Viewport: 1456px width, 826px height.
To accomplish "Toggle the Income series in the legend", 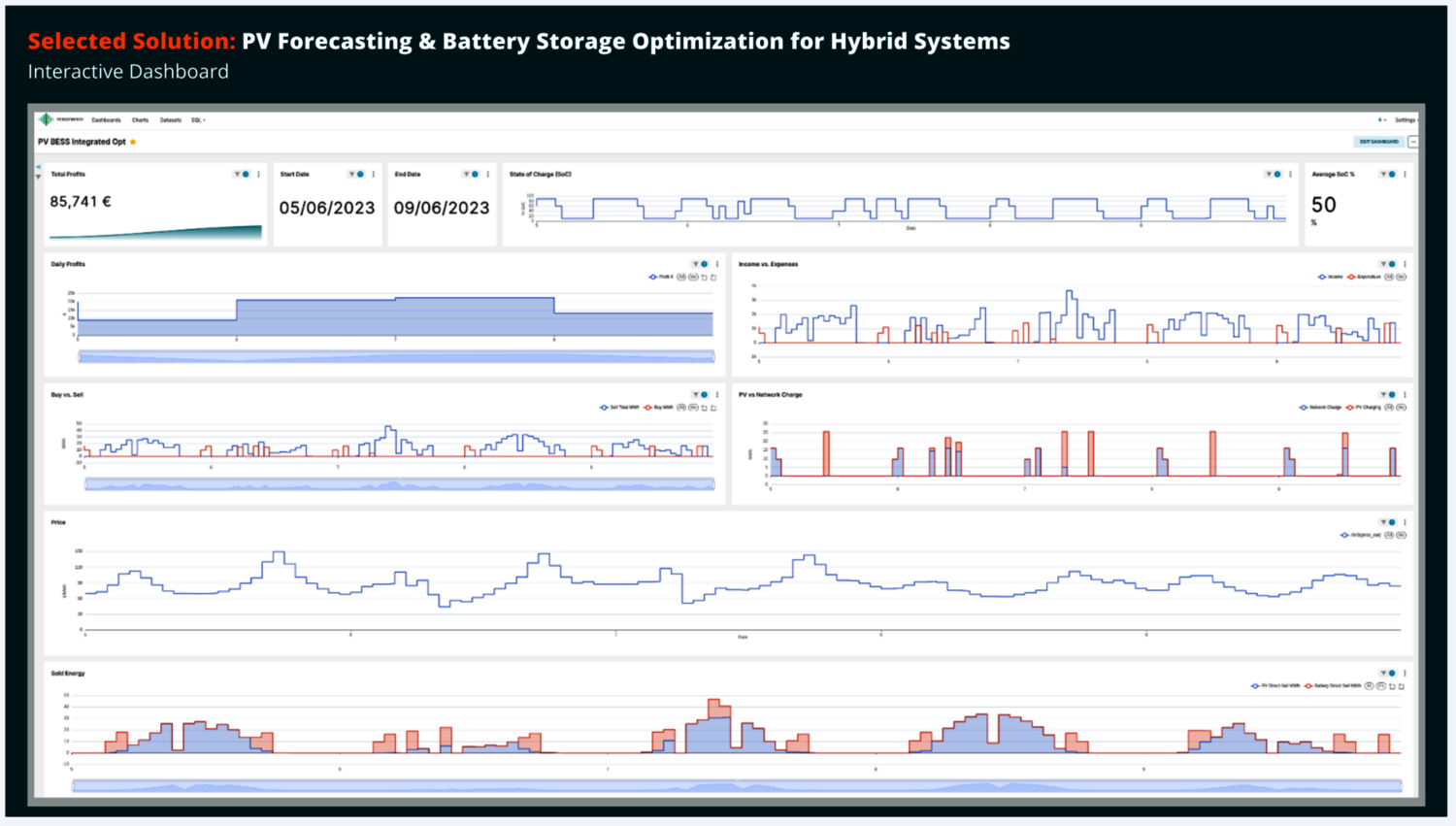I will (x=1331, y=278).
